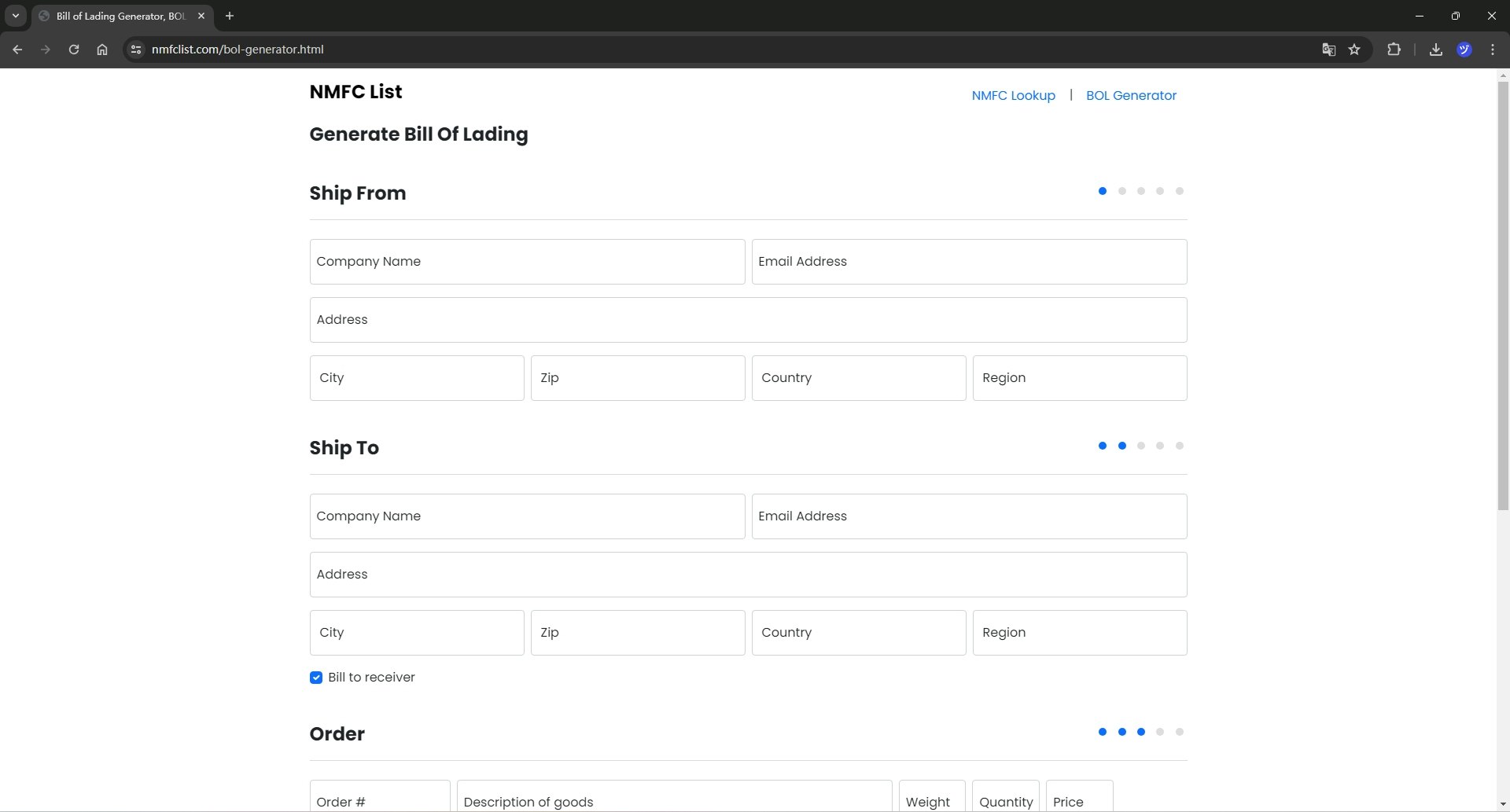Focus Ship From City field

(x=417, y=378)
